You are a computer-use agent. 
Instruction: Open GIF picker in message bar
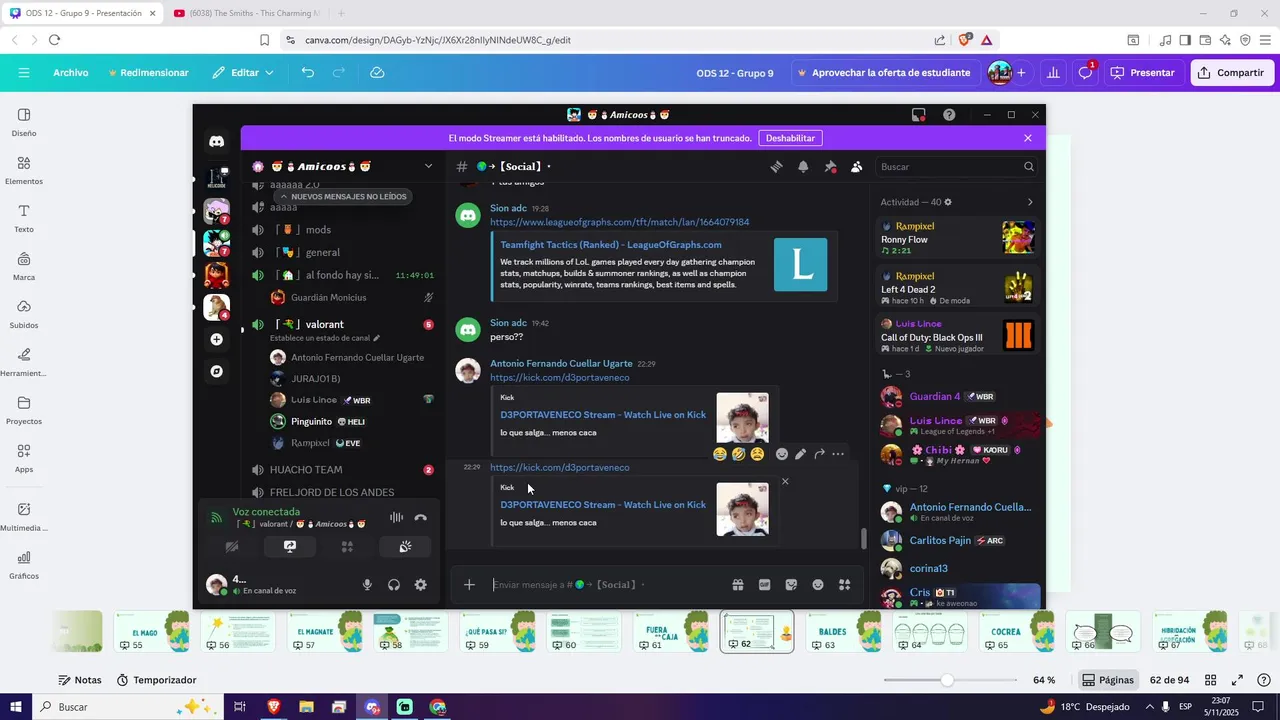765,585
